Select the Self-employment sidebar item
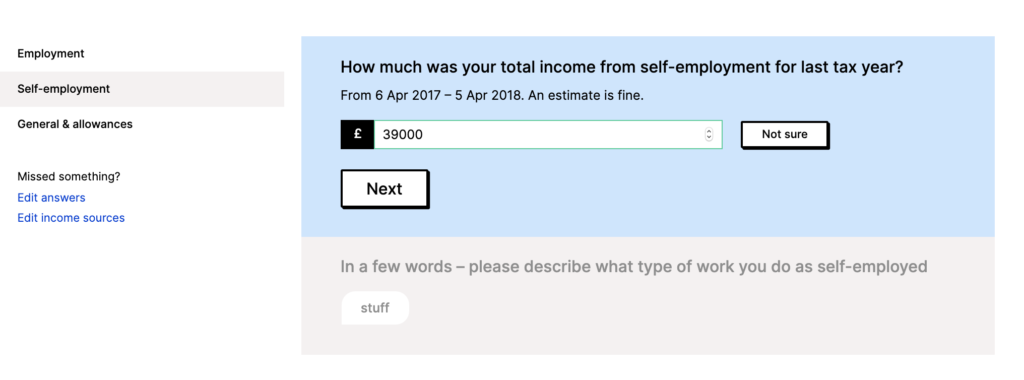1024x380 pixels. coord(142,89)
